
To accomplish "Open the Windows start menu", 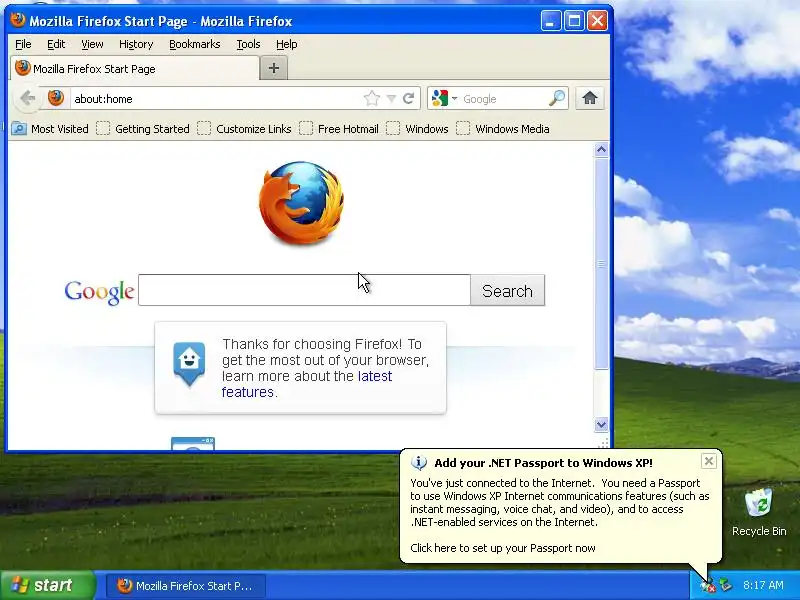I will coord(47,585).
